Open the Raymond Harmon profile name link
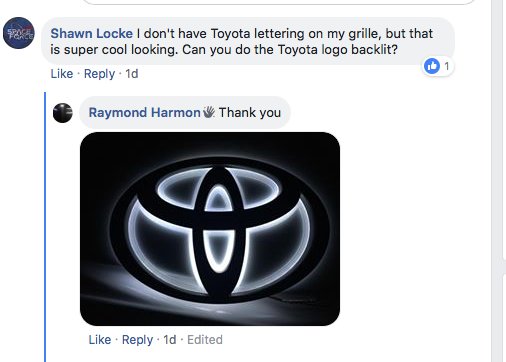This screenshot has height=362, width=506. [144, 112]
